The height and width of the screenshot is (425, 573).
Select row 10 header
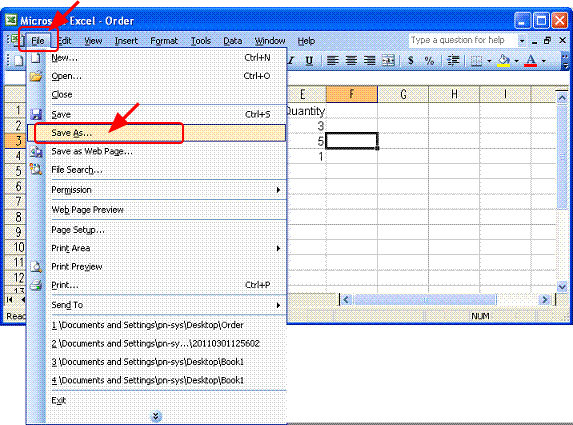pyautogui.click(x=15, y=247)
